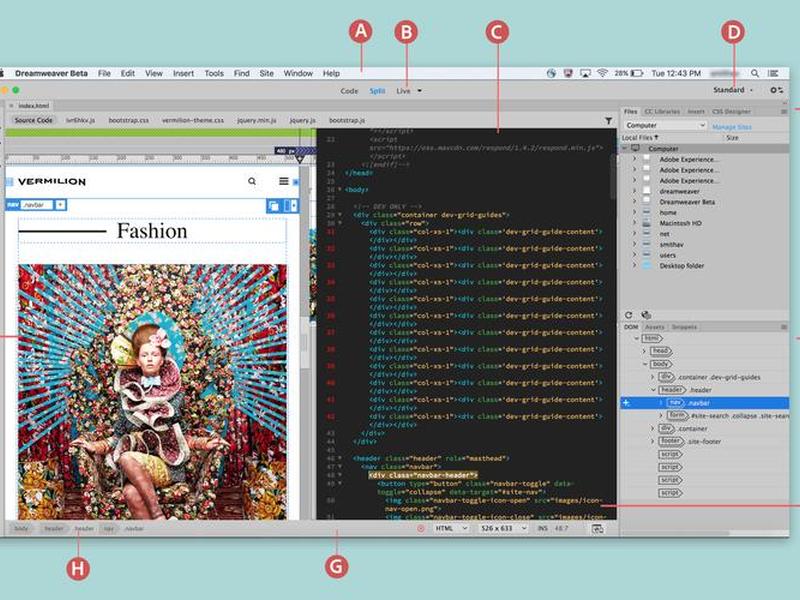The image size is (800, 600).
Task: Click the code view vertical scrollbar
Action: 613,176
